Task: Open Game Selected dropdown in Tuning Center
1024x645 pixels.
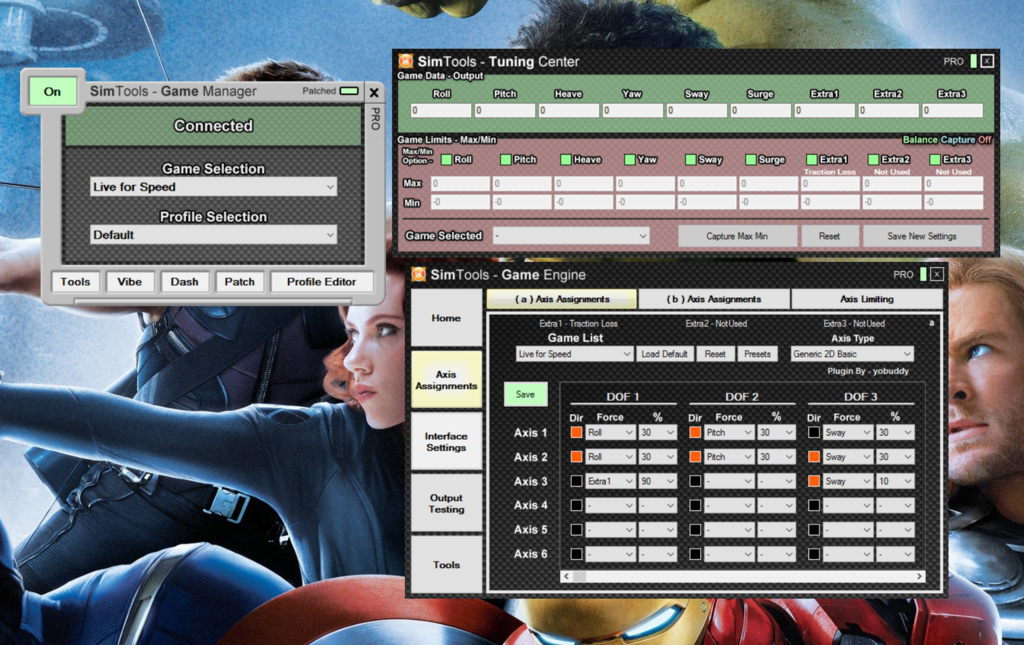Action: [x=571, y=236]
